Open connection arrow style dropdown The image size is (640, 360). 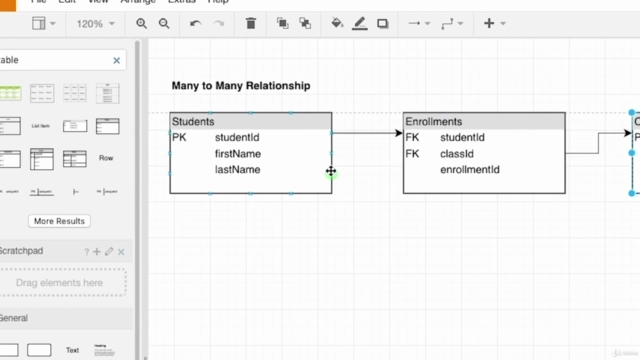pyautogui.click(x=420, y=24)
